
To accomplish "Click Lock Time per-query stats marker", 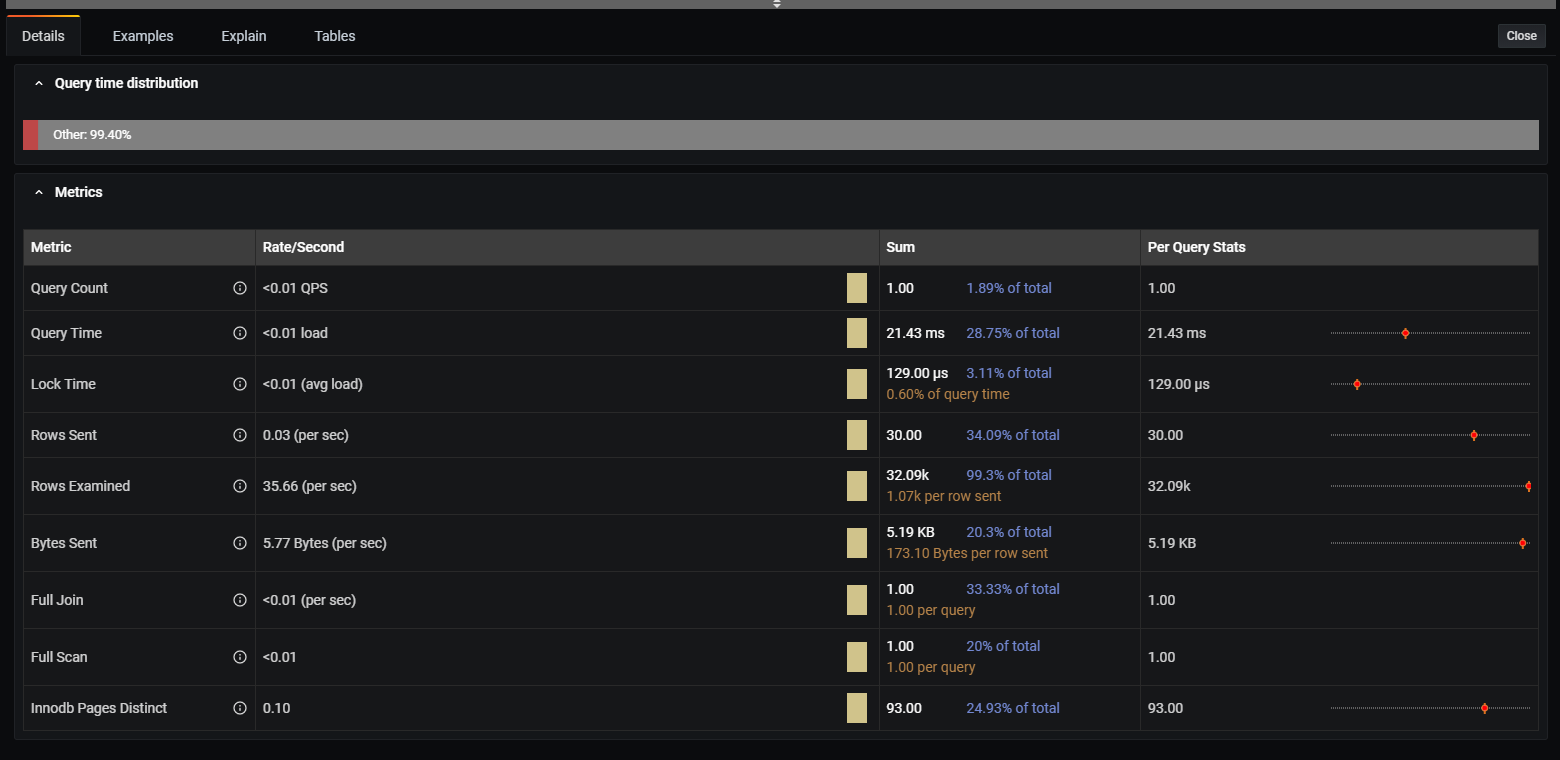I will click(1357, 384).
